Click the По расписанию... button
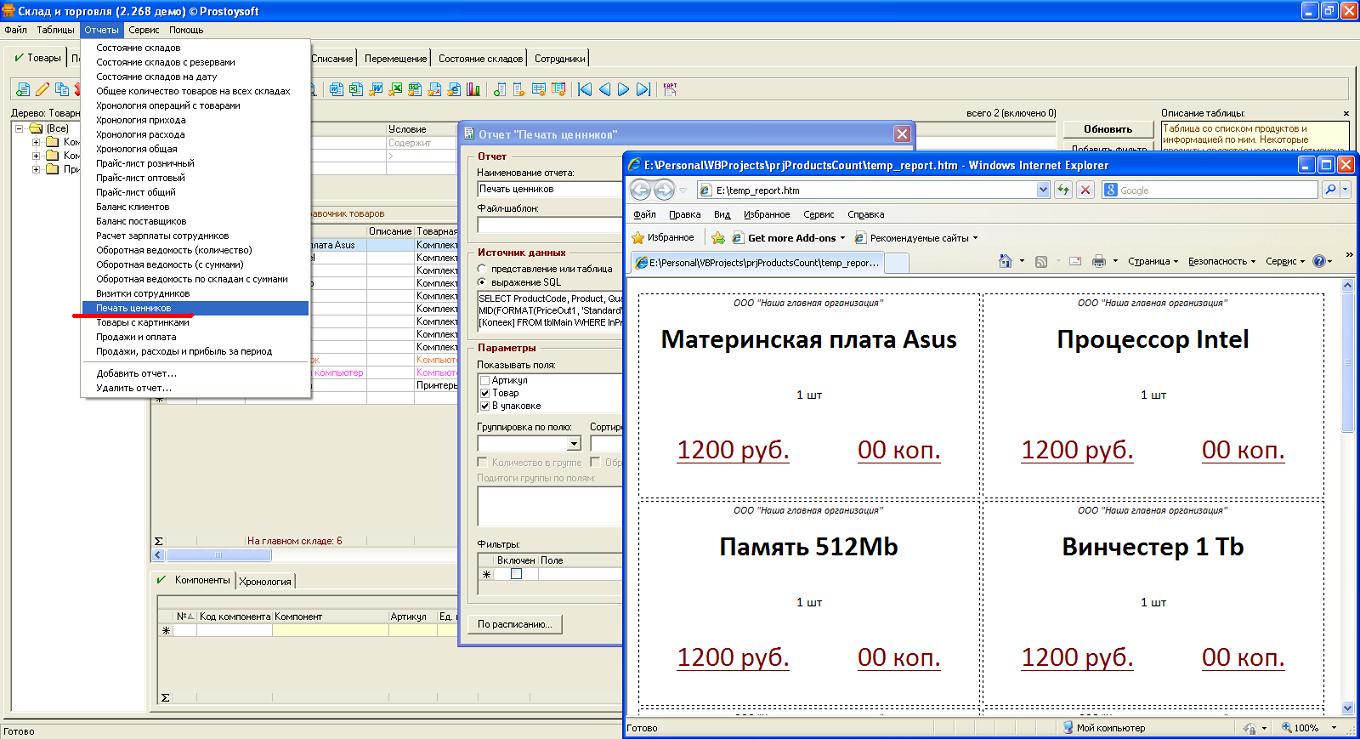The height and width of the screenshot is (739, 1360). click(x=515, y=624)
